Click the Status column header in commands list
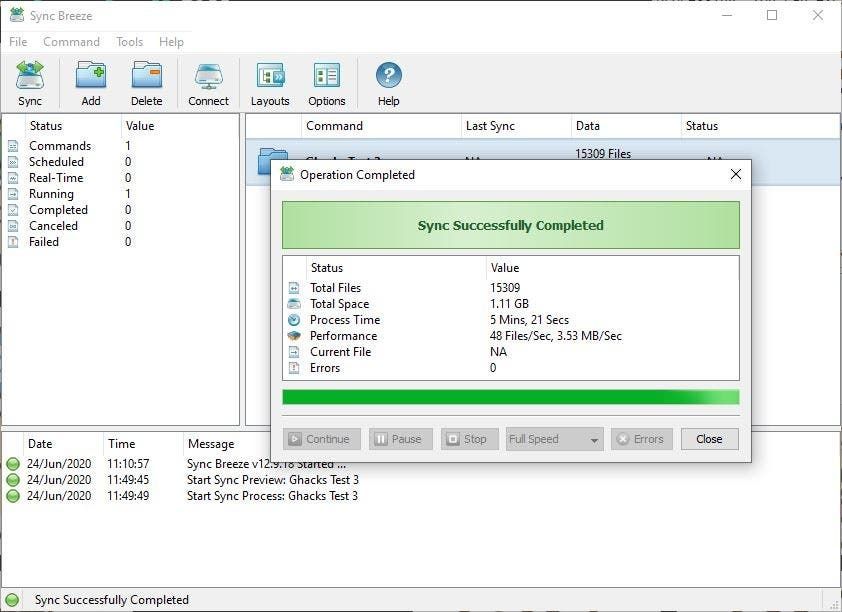Viewport: 842px width, 612px height. [x=760, y=126]
